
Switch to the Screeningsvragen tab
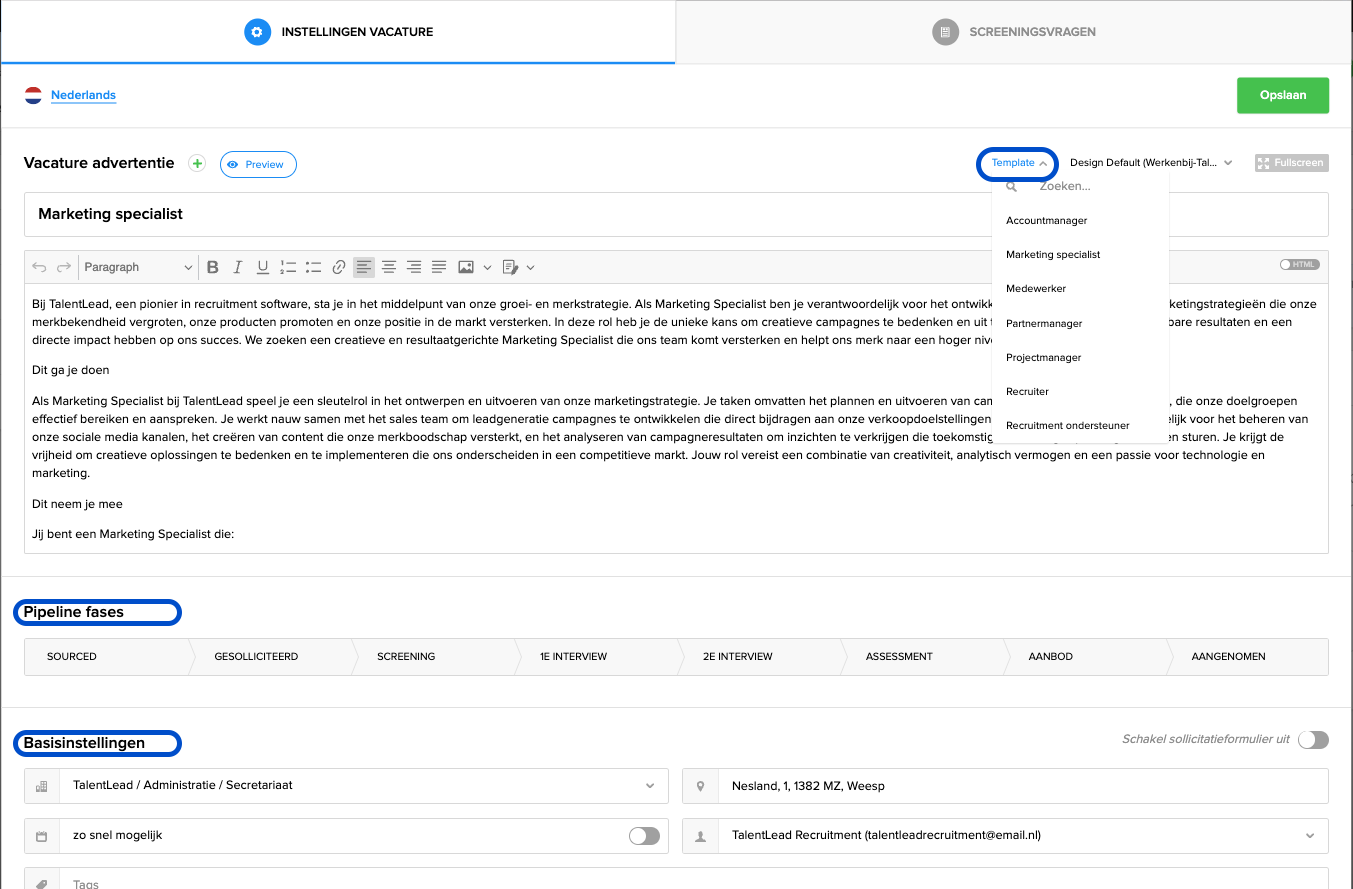click(x=1014, y=32)
